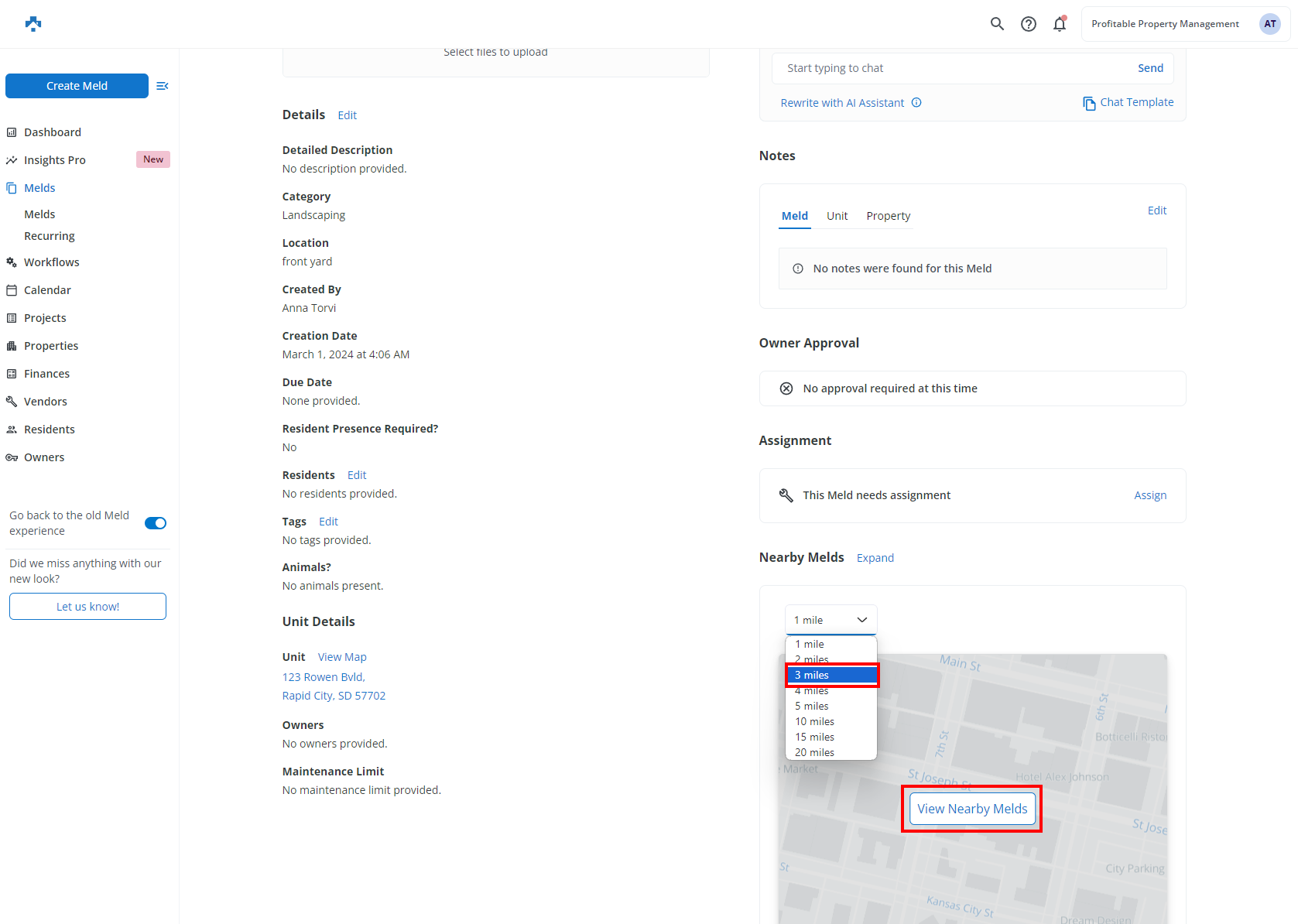Switch to the Unit notes tab

click(837, 216)
